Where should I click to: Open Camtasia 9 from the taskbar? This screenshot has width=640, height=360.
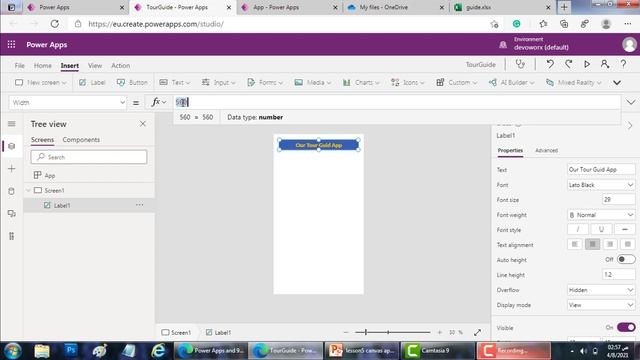(438, 350)
